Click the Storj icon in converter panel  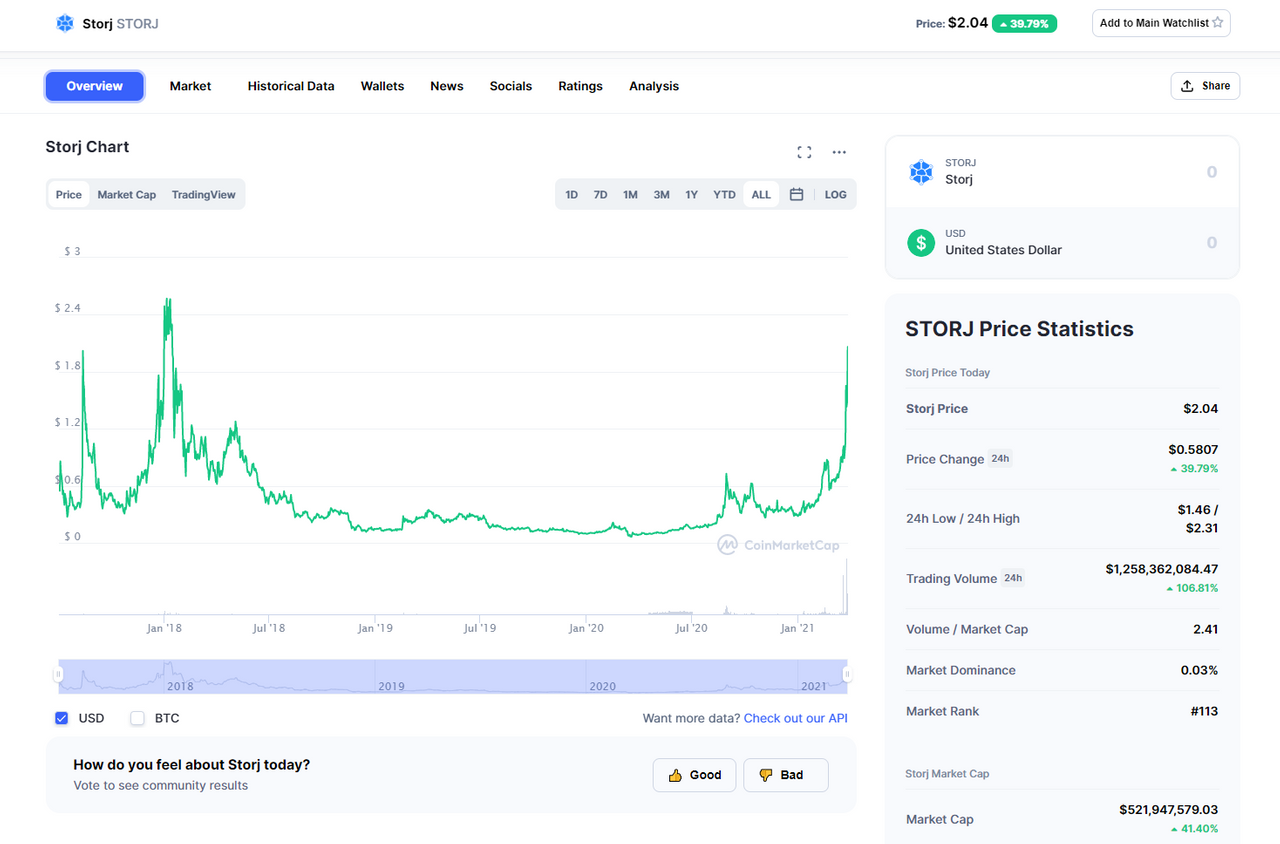pyautogui.click(x=920, y=172)
